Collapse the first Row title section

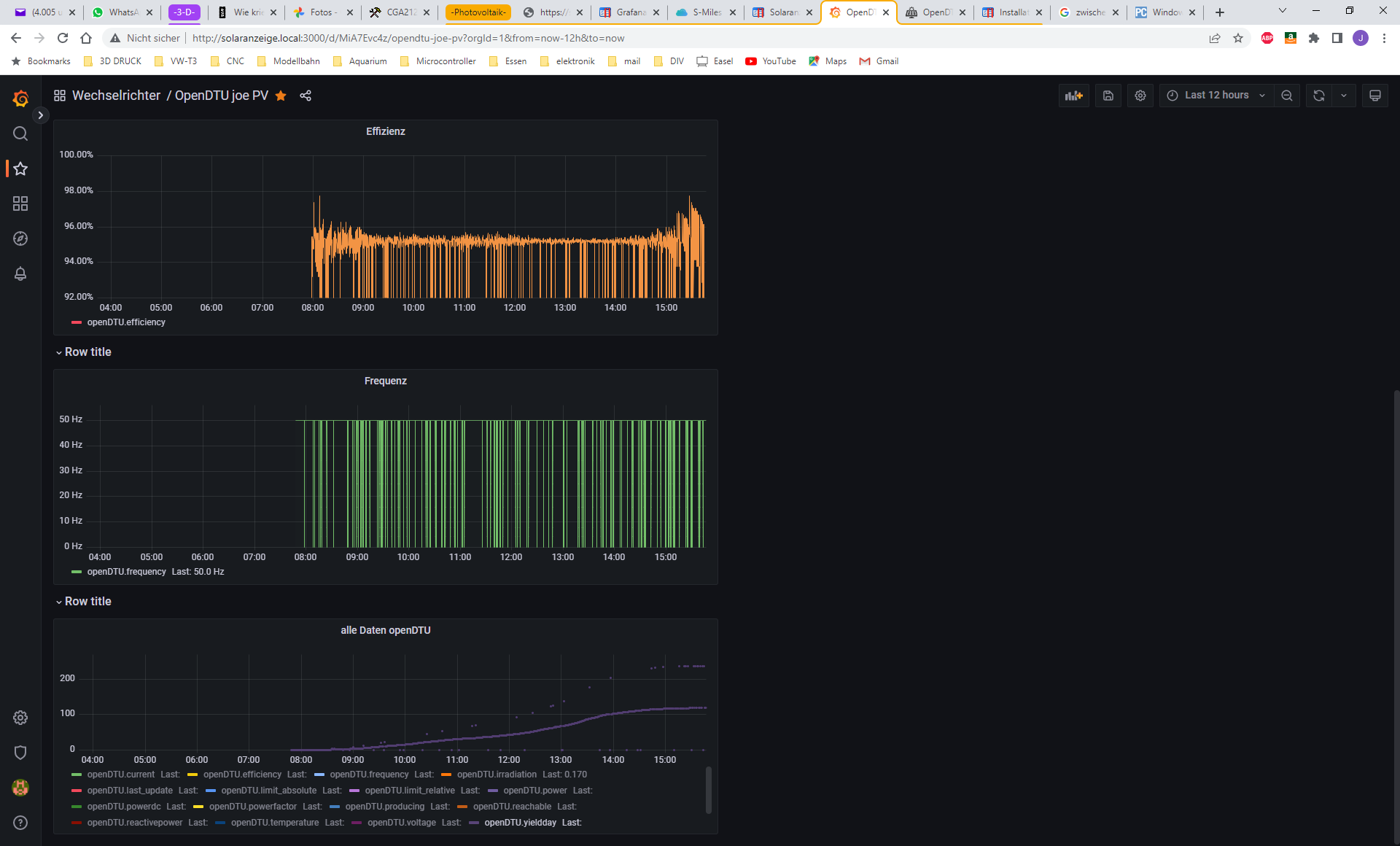[87, 352]
